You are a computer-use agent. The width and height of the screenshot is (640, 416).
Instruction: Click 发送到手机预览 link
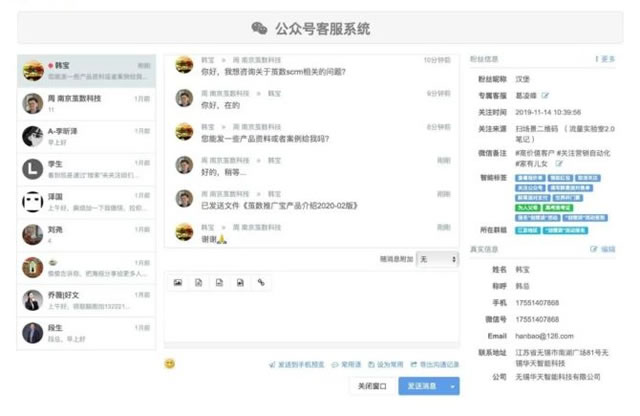pos(297,365)
